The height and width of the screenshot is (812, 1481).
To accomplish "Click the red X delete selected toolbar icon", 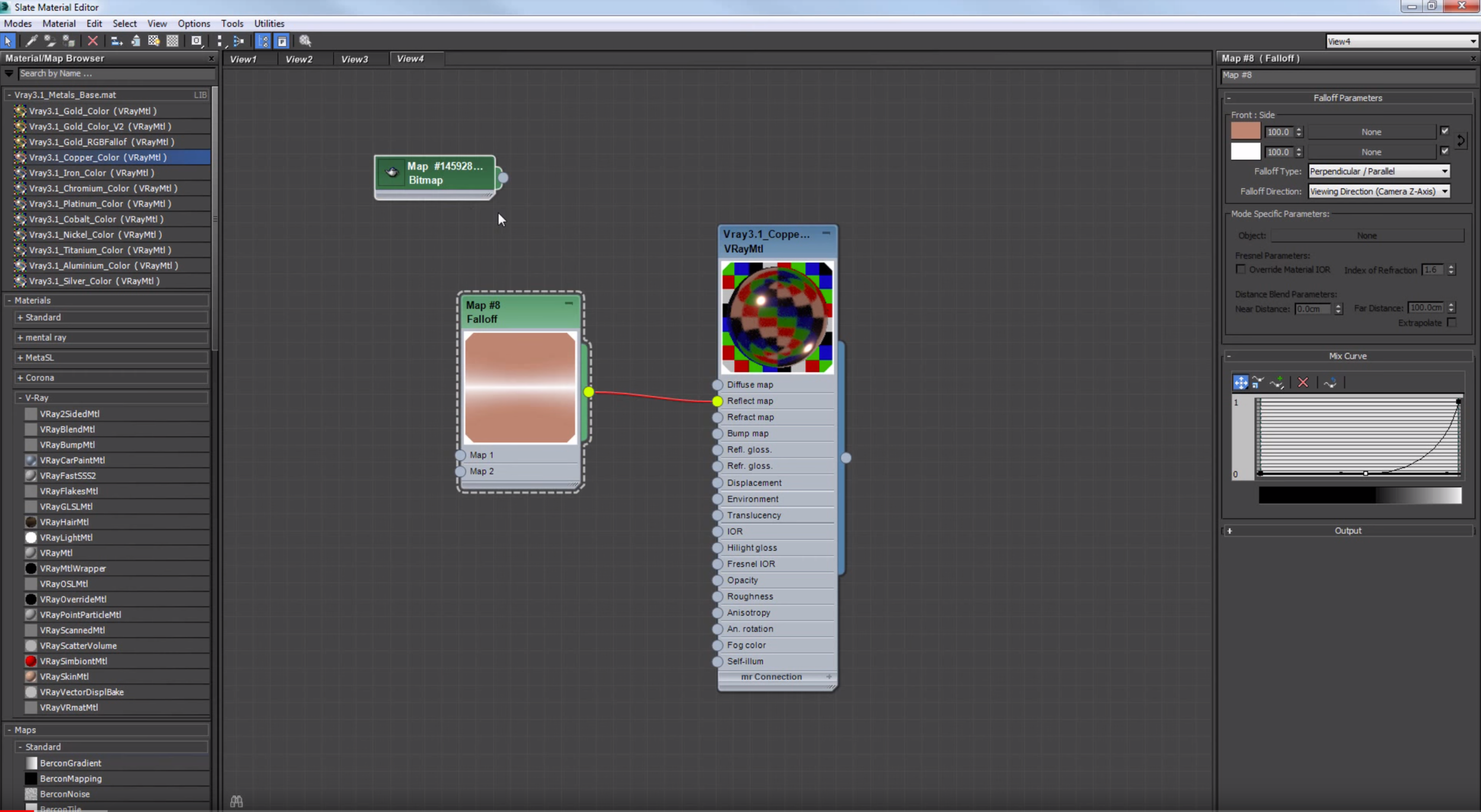I will pyautogui.click(x=93, y=41).
